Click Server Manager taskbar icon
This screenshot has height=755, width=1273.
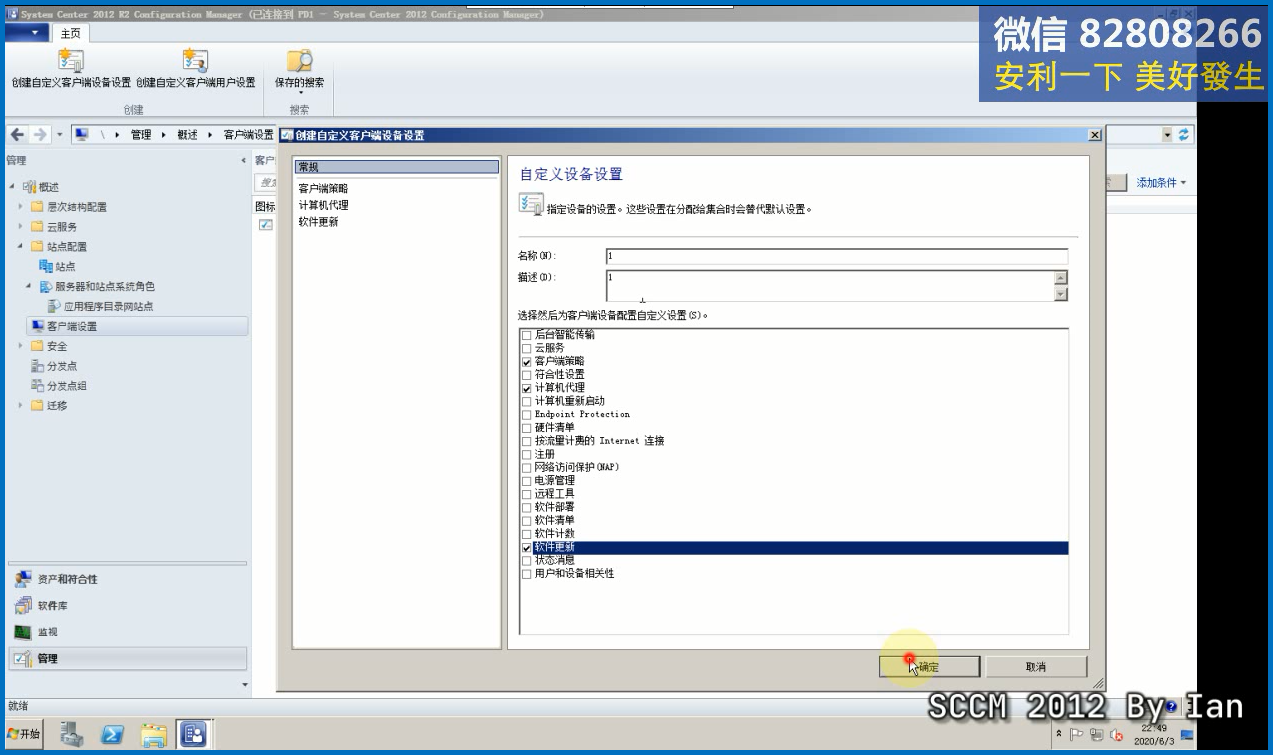point(71,735)
